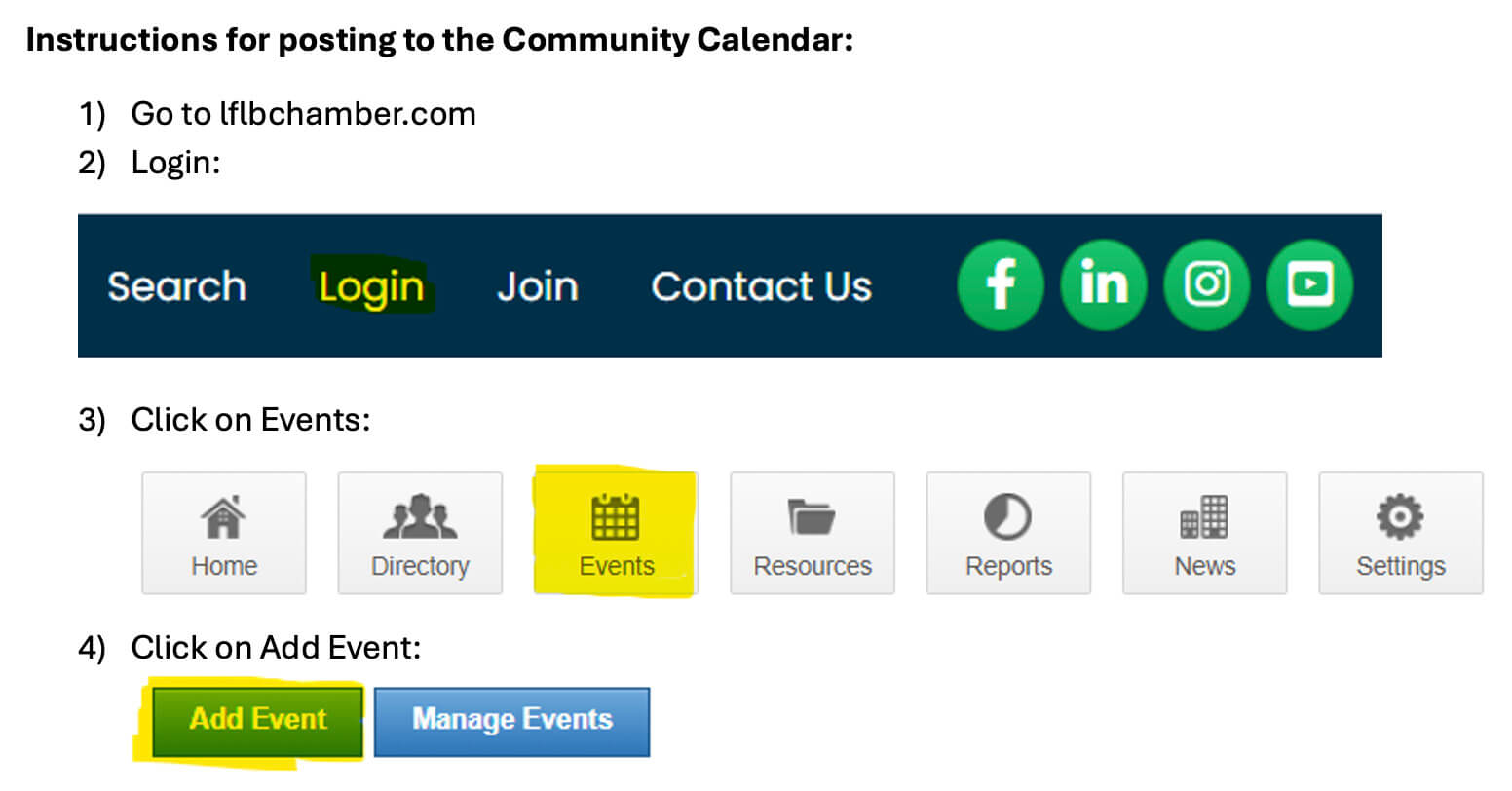Select the highlighted Events calendar icon
The height and width of the screenshot is (791, 1512).
click(x=616, y=517)
